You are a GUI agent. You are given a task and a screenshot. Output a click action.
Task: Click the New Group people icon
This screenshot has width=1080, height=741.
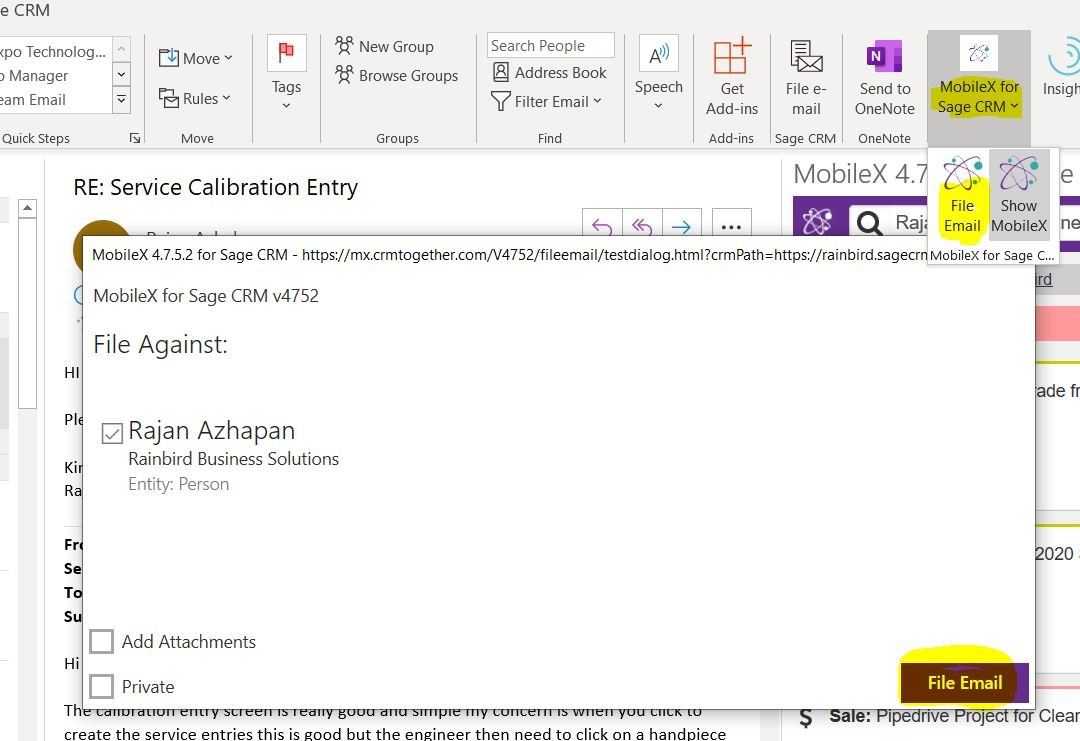pyautogui.click(x=344, y=46)
